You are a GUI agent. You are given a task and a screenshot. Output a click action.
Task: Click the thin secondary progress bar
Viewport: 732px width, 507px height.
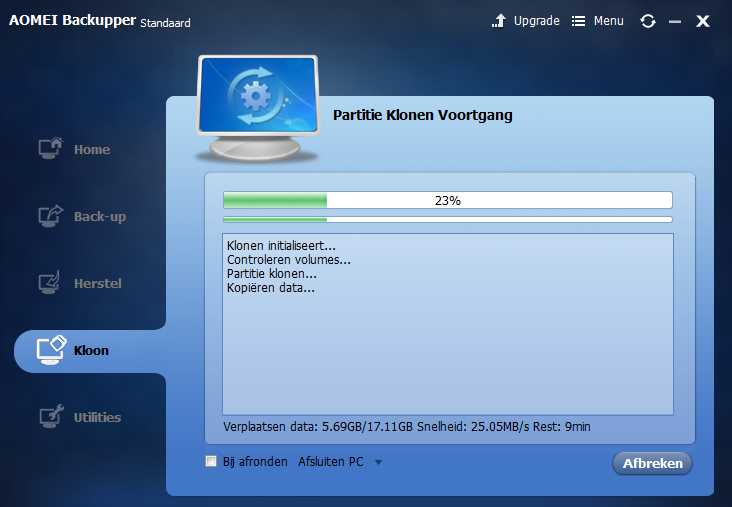click(x=448, y=219)
